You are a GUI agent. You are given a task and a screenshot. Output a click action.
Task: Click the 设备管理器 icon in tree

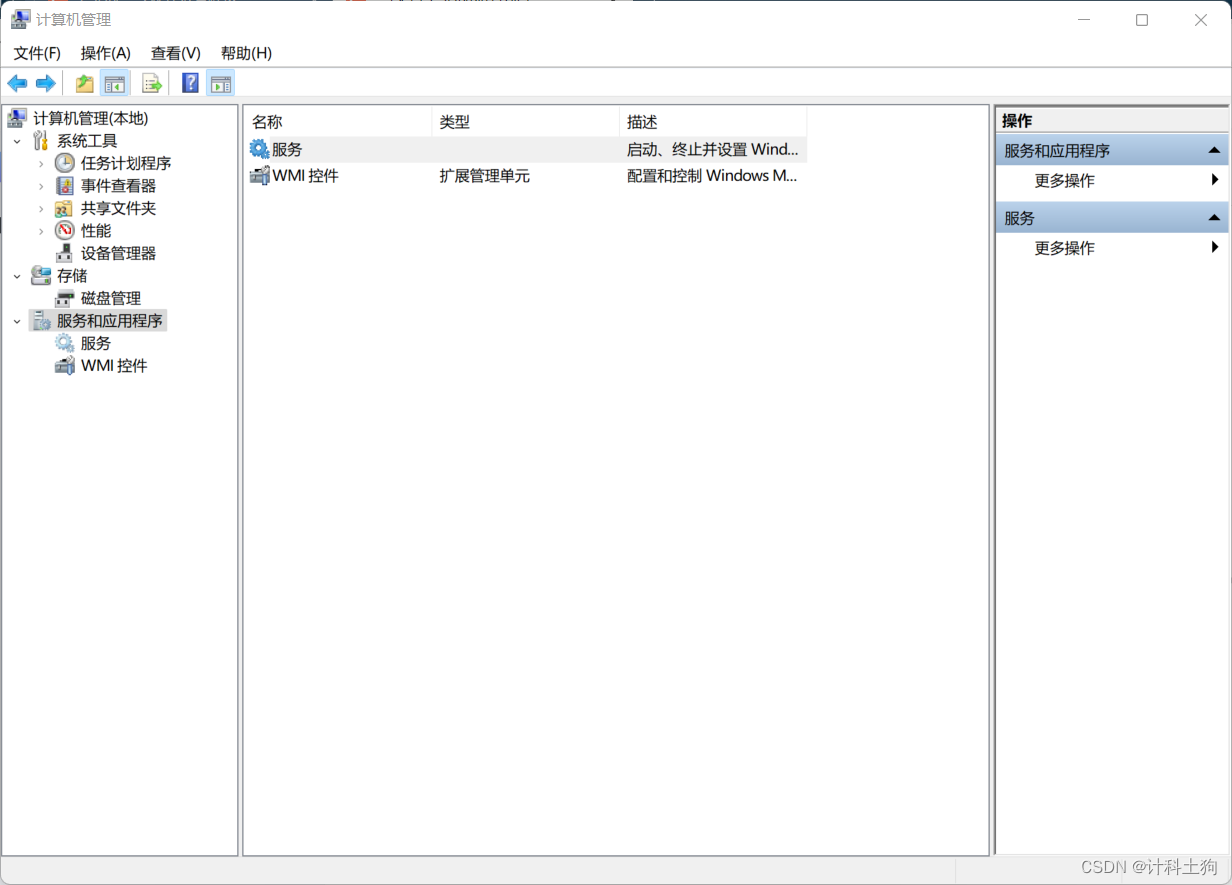[x=64, y=253]
